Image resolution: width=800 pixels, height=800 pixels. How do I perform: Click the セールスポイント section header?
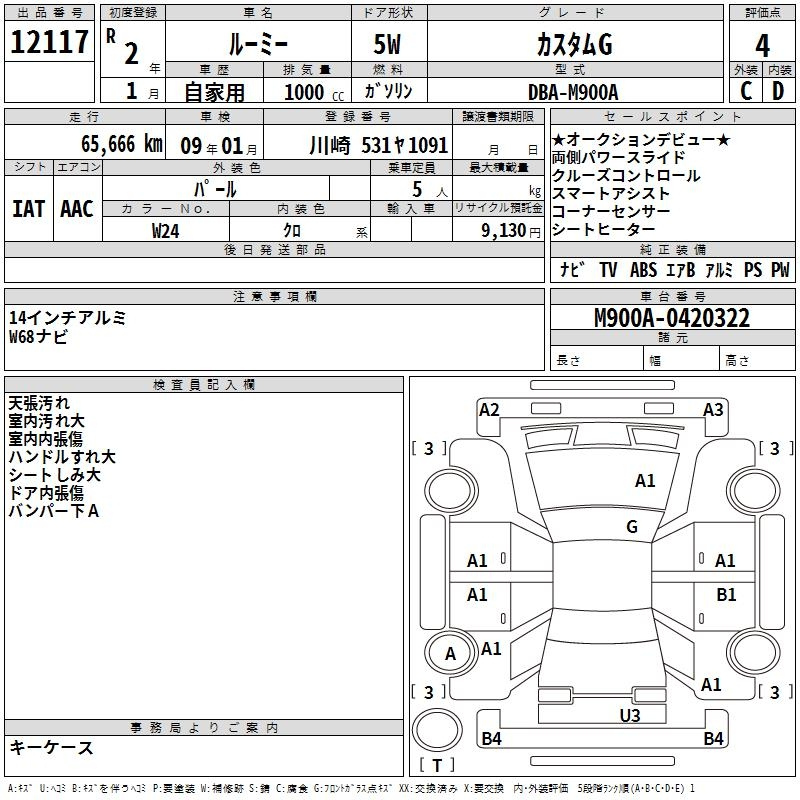[672, 117]
